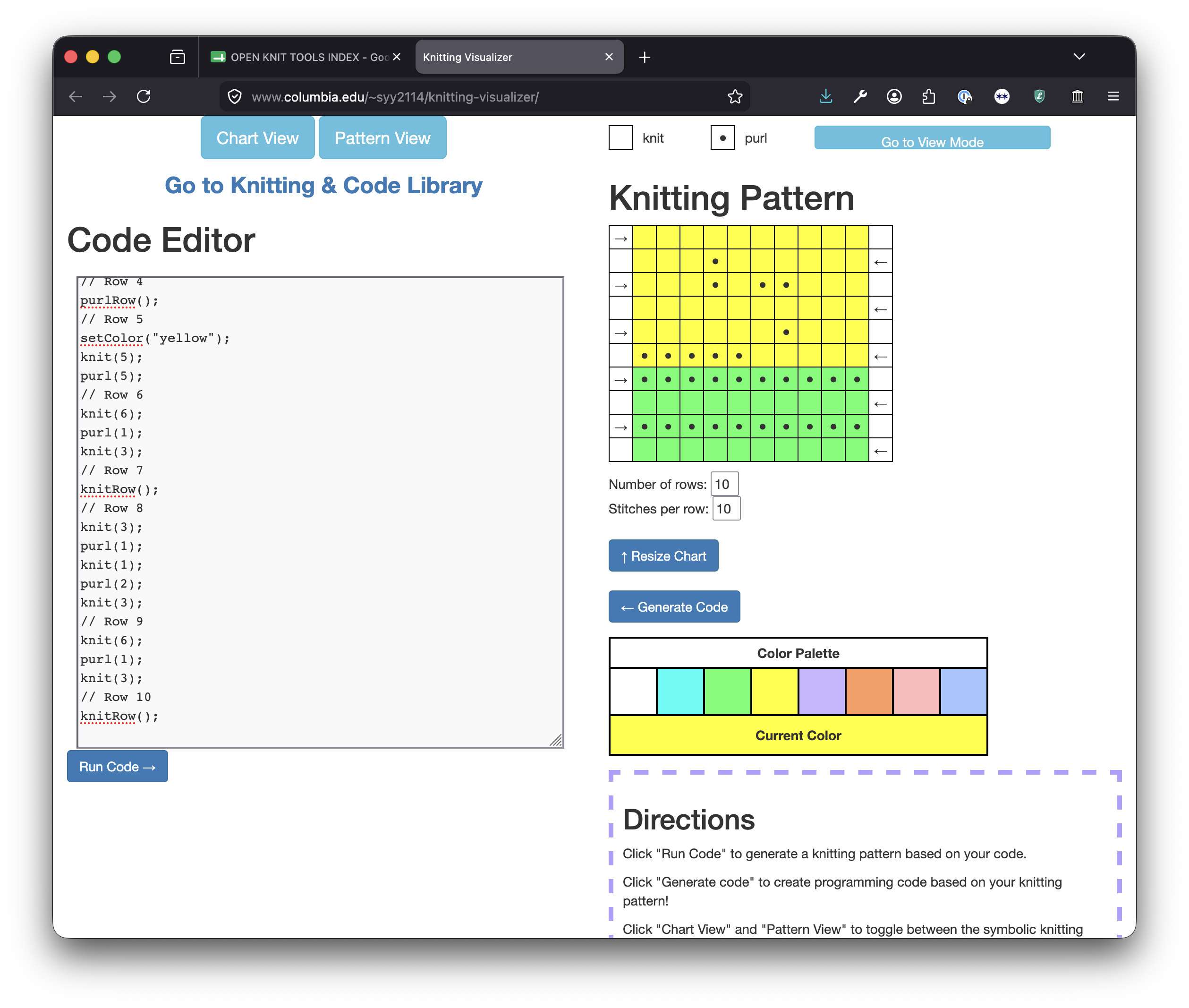
Task: Toggle the single purl dot in fifth chart row
Action: (x=786, y=332)
